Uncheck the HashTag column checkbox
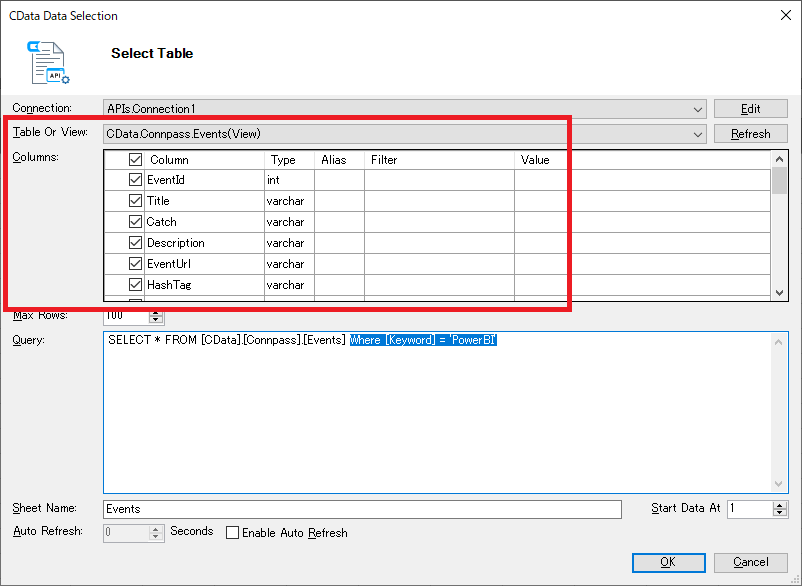Screen dimensions: 802x586 click(x=135, y=284)
